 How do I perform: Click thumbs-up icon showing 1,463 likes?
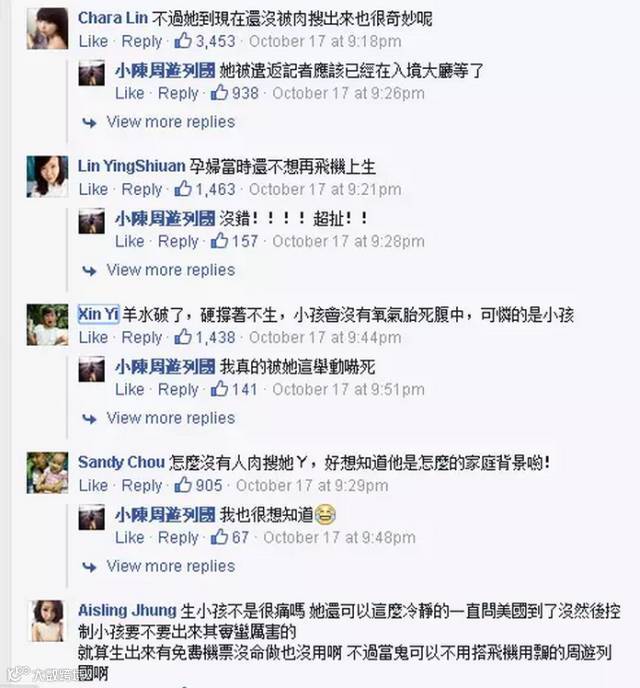coord(183,188)
